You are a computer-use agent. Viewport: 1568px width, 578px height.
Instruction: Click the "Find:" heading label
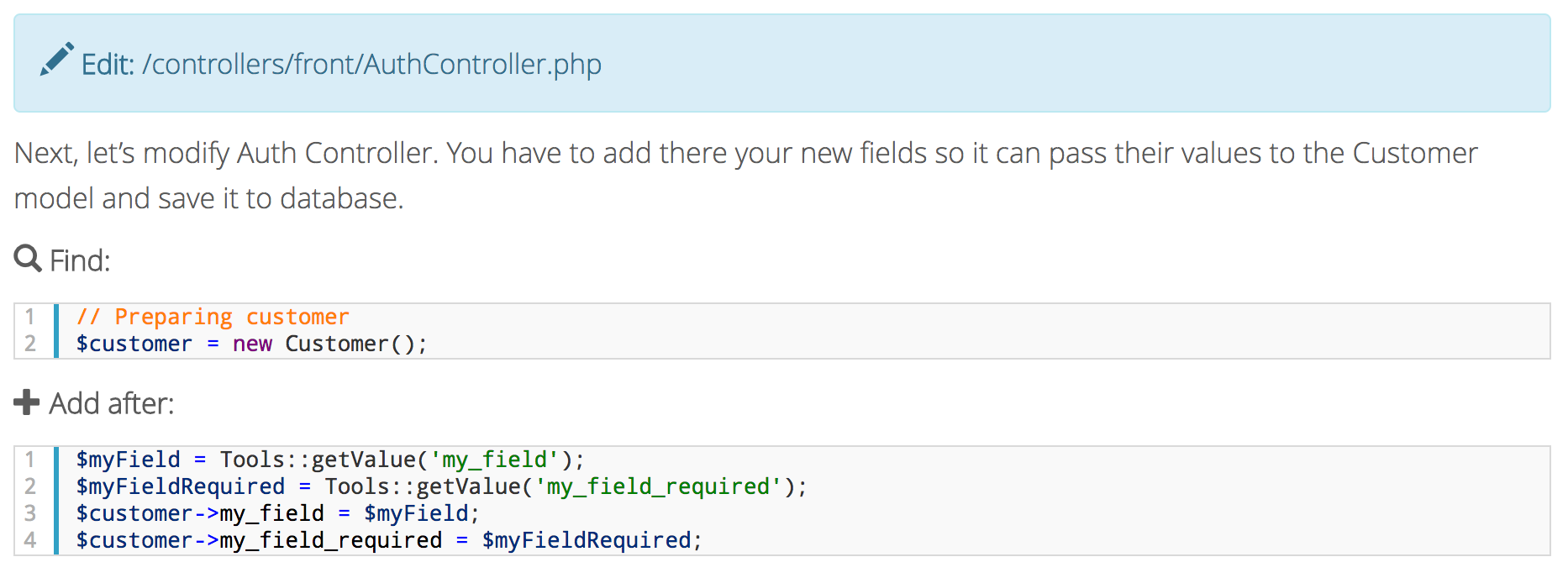click(80, 260)
